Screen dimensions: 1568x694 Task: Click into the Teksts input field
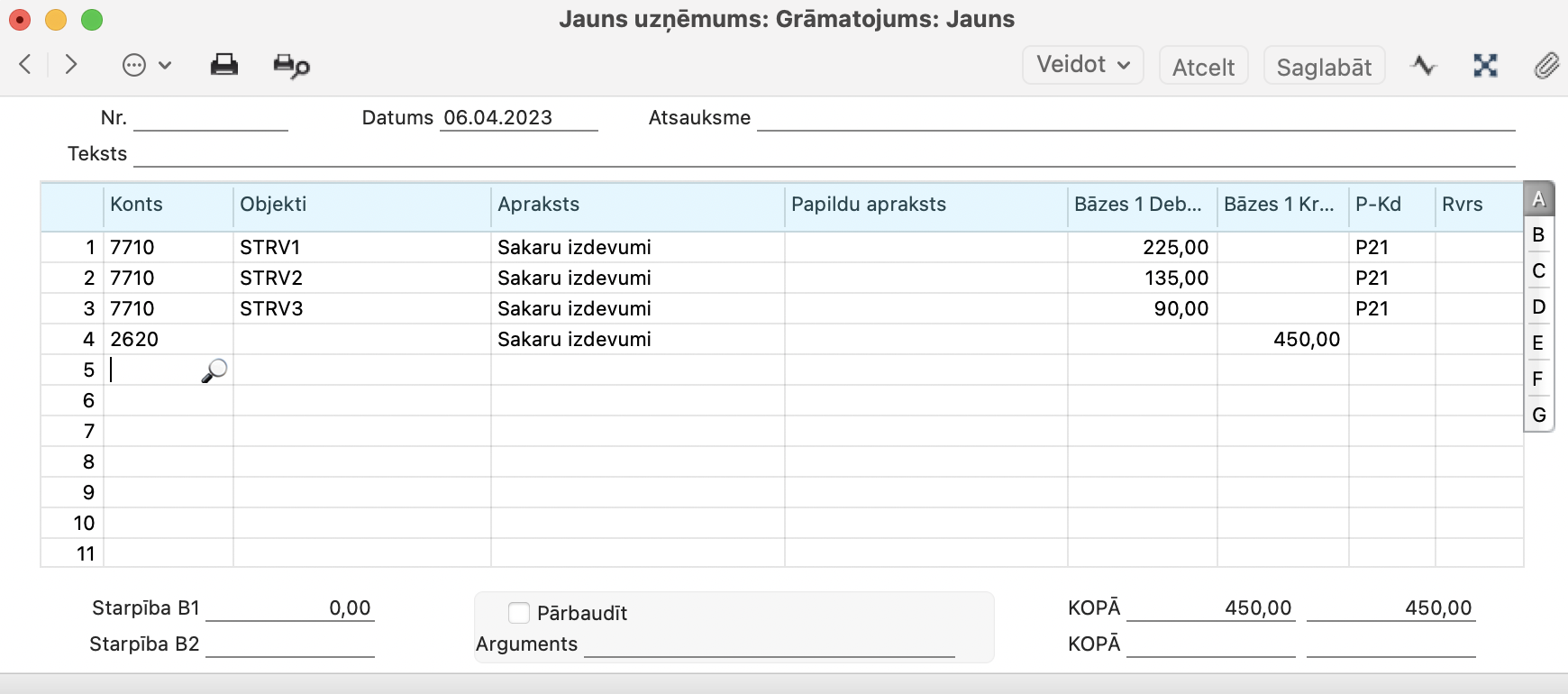pyautogui.click(x=824, y=154)
